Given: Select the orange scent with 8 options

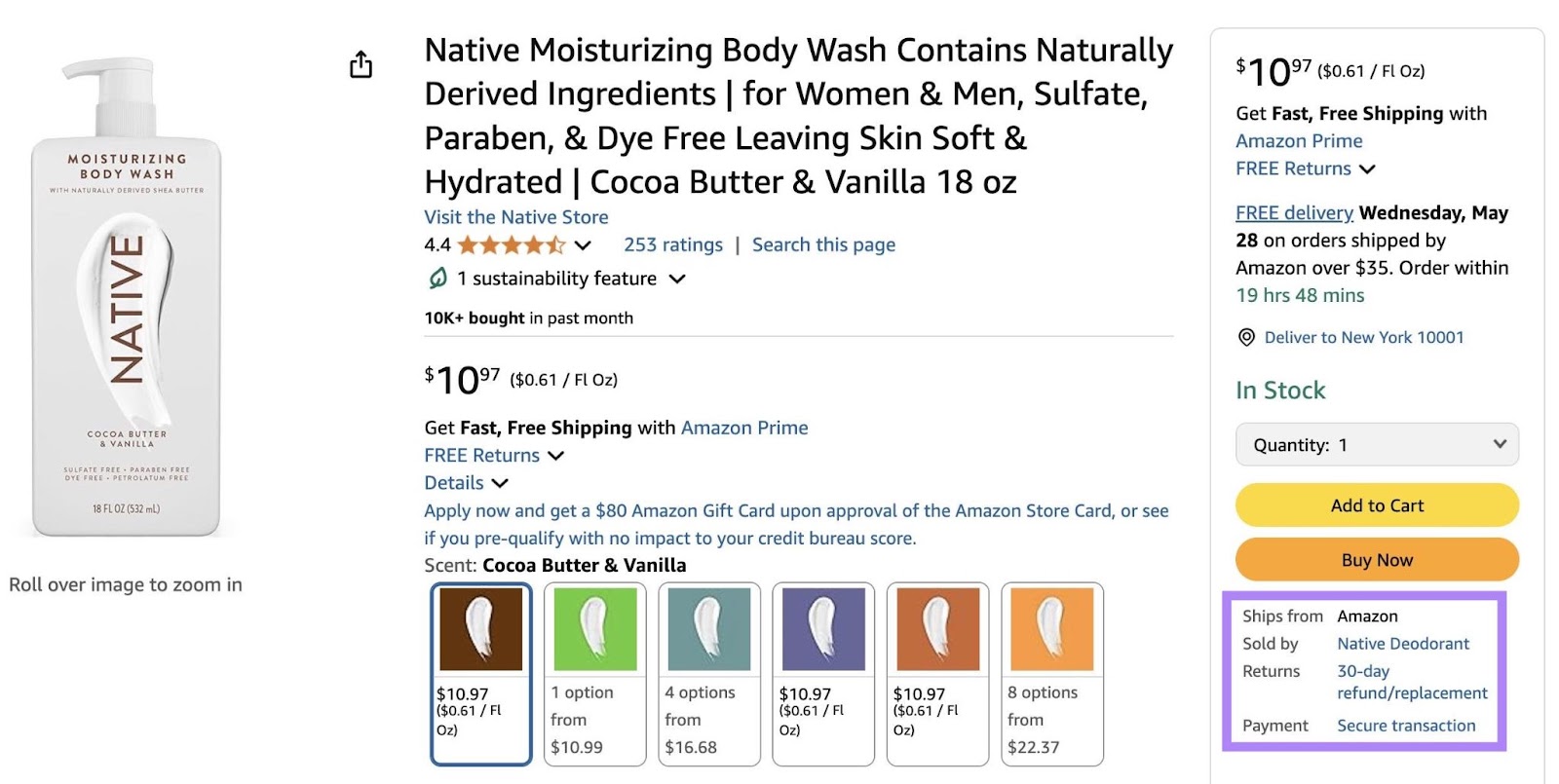Looking at the screenshot, I should tap(1052, 628).
